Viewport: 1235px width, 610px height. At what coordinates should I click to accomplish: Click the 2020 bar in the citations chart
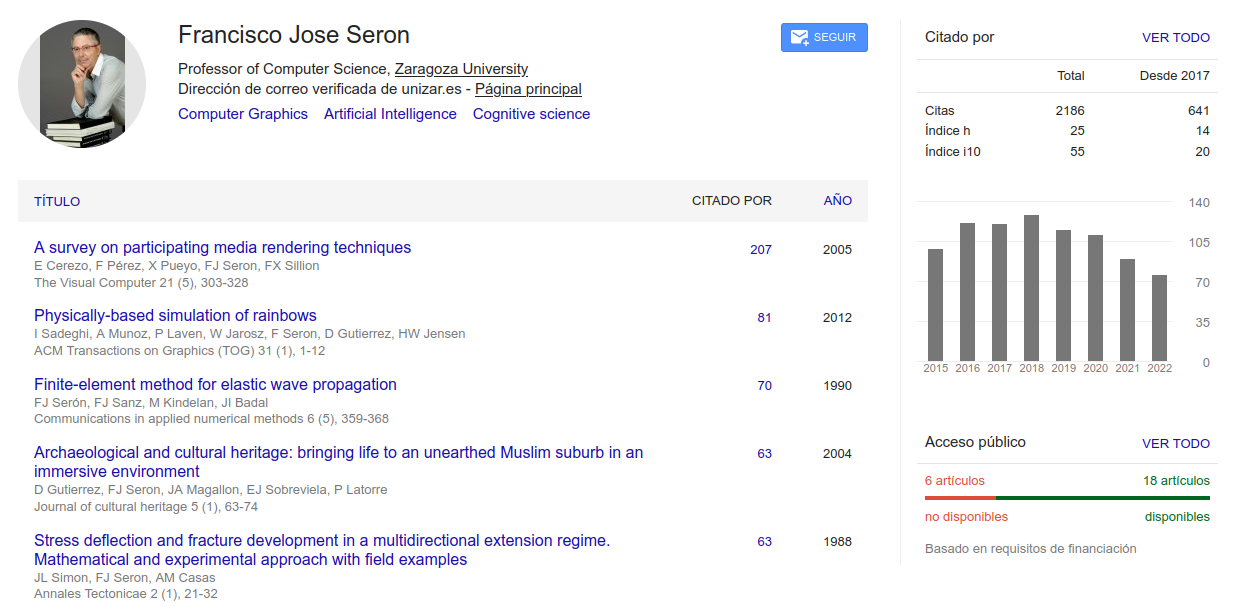pyautogui.click(x=1096, y=298)
